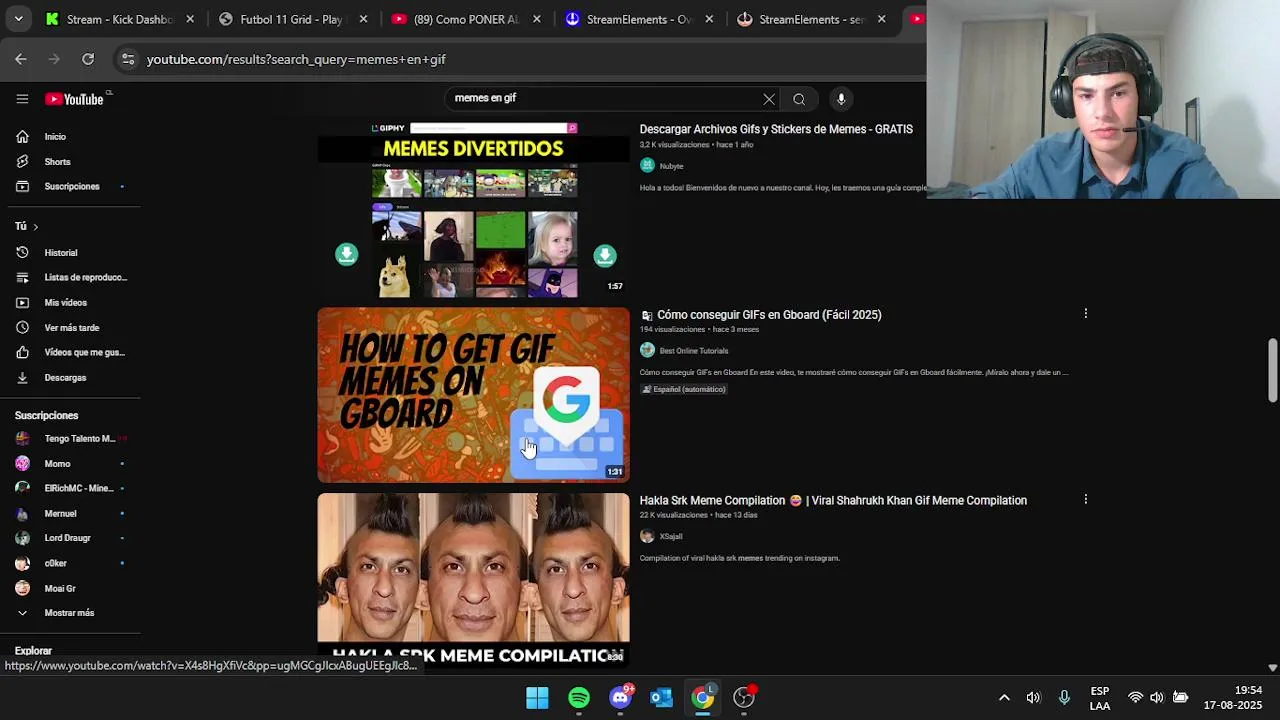Open the YouTube hamburger guide menu
This screenshot has height=720, width=1280.
coord(22,99)
